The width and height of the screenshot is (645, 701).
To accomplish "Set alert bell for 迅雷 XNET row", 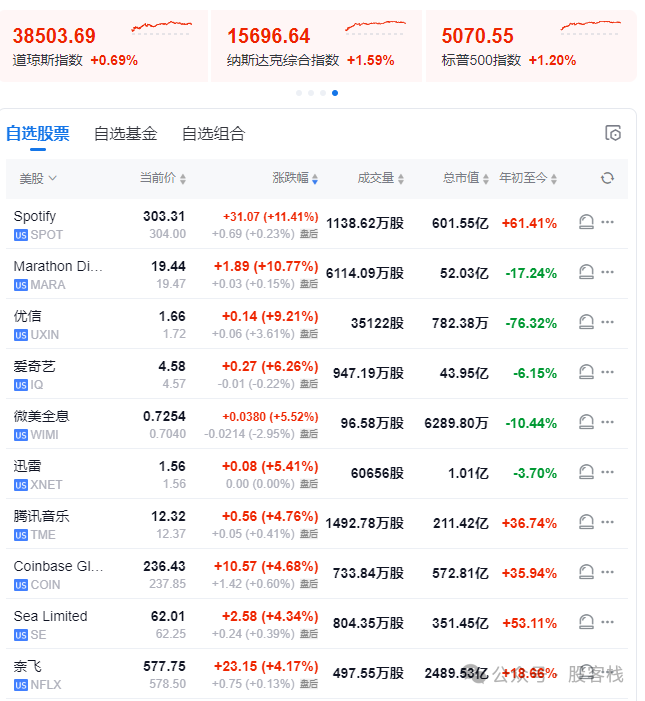I will click(x=586, y=473).
